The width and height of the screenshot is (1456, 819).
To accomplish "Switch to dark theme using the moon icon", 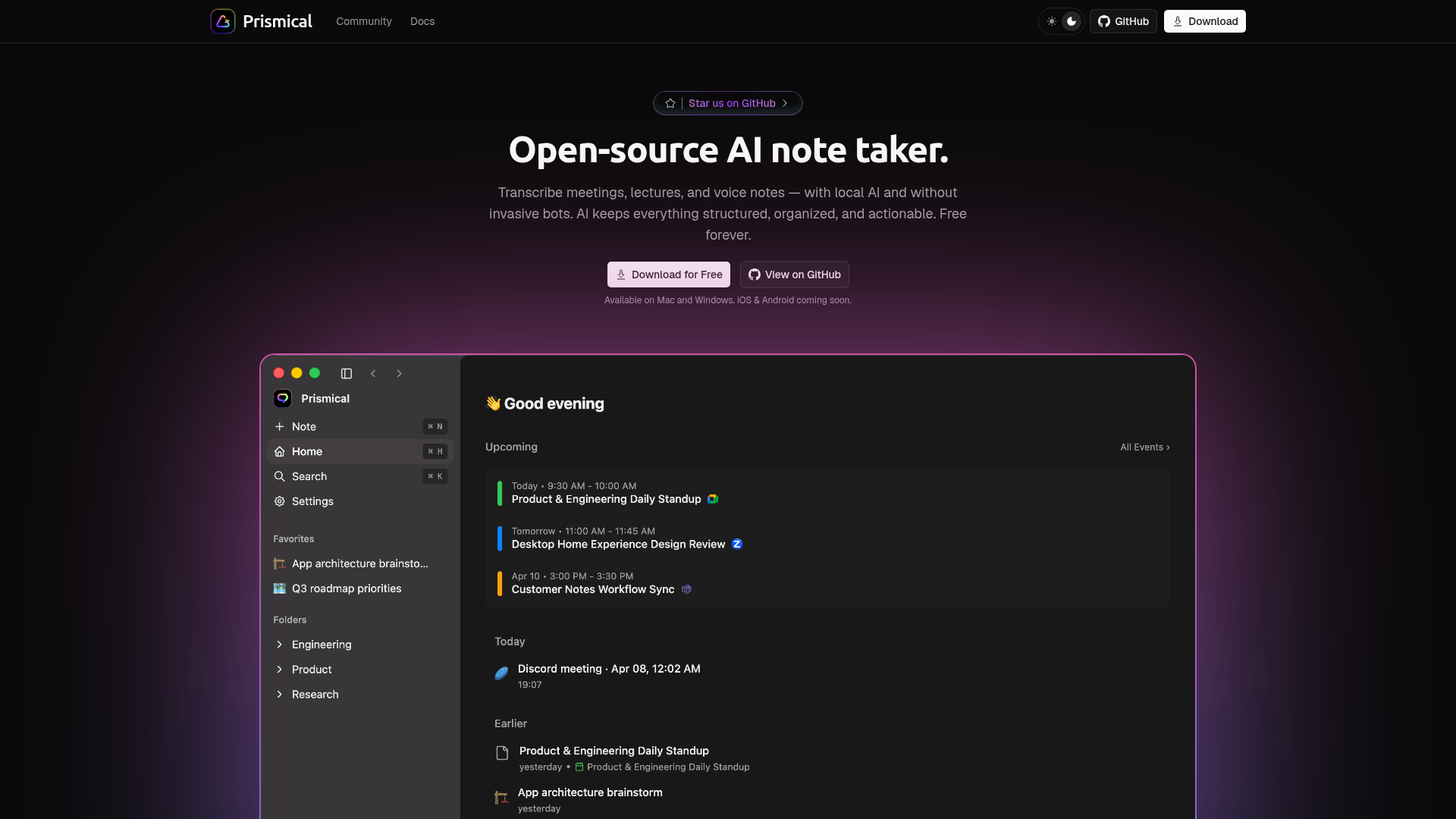I will [x=1072, y=21].
